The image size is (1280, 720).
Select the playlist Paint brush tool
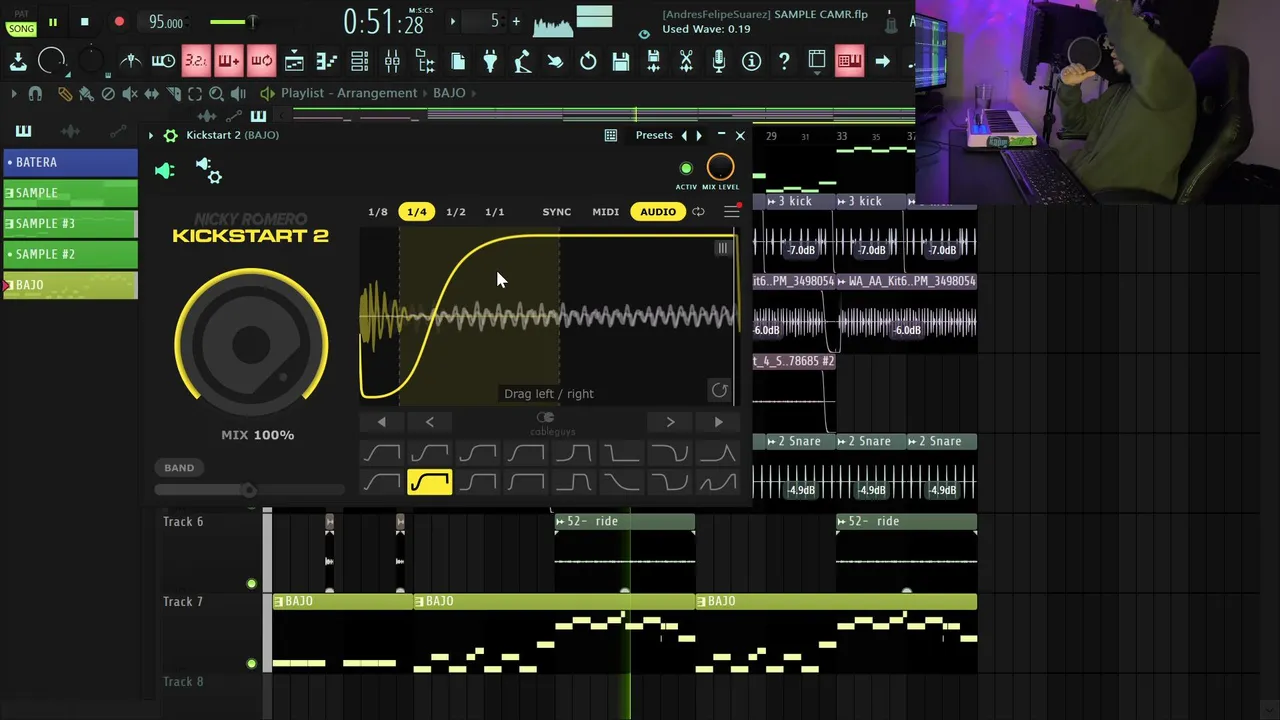pos(86,93)
